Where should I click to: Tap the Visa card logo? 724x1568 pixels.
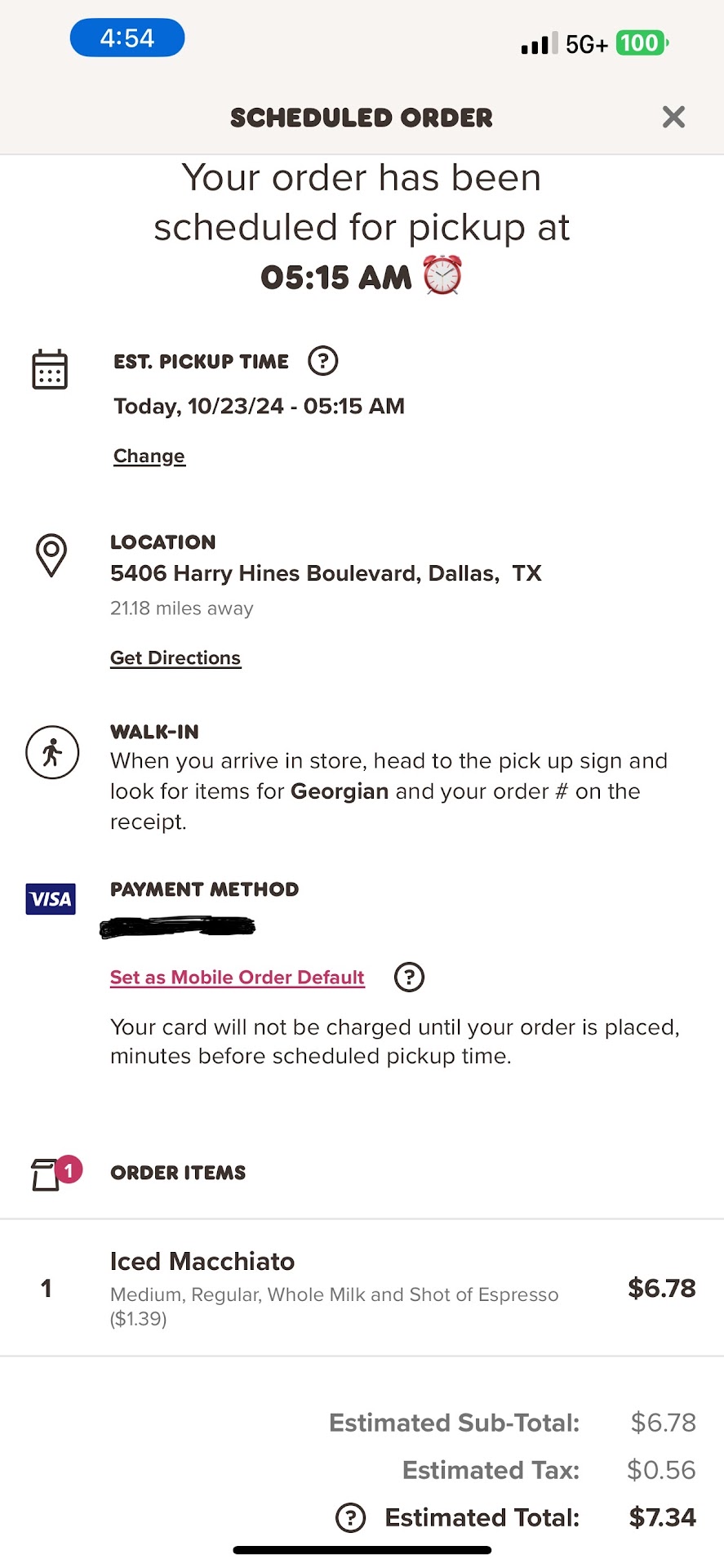51,899
